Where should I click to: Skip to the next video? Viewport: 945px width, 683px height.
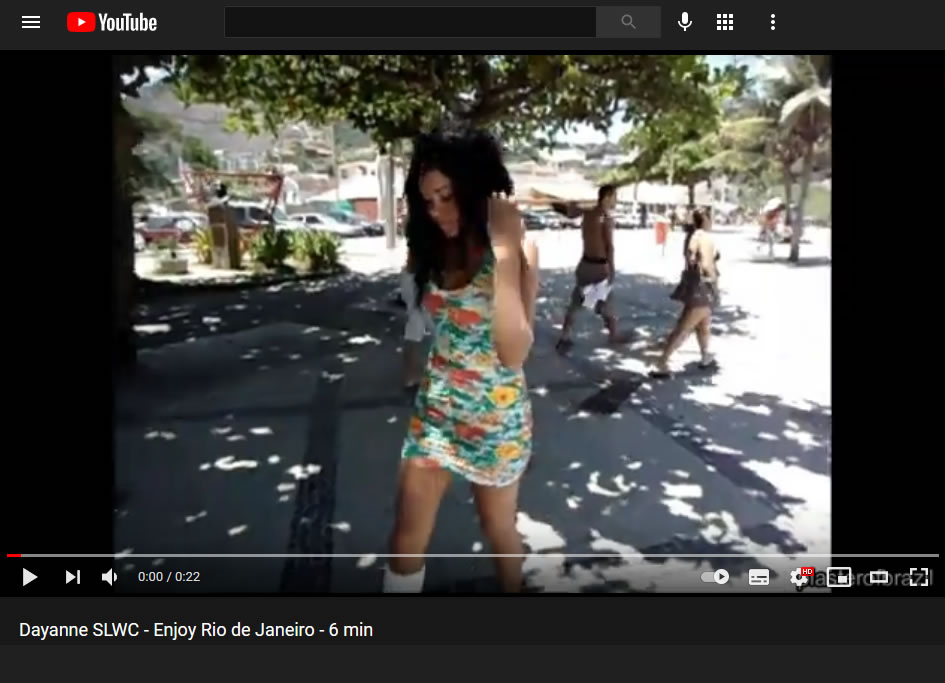[73, 577]
